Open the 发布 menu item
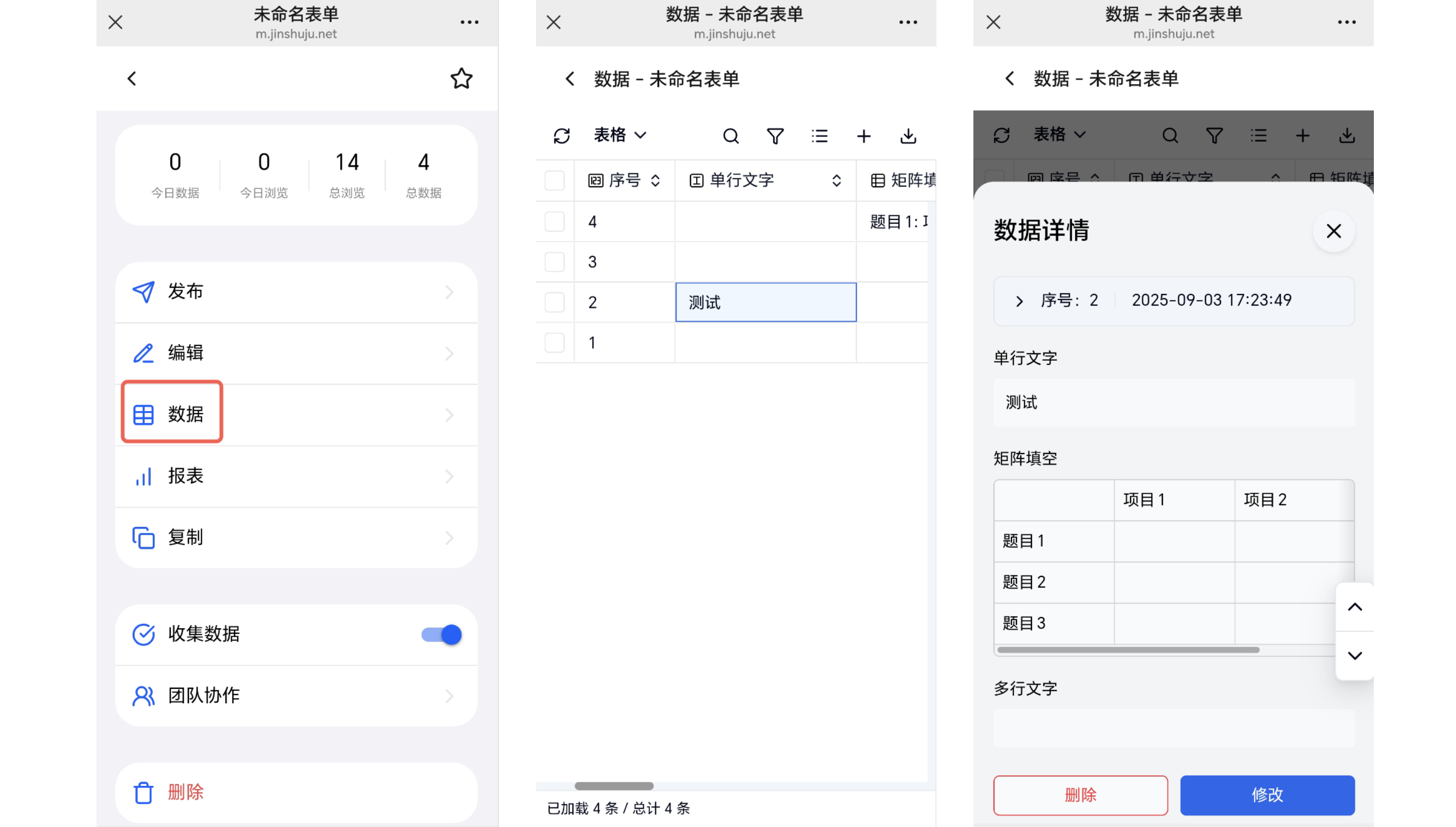The image size is (1456, 827). click(x=296, y=292)
